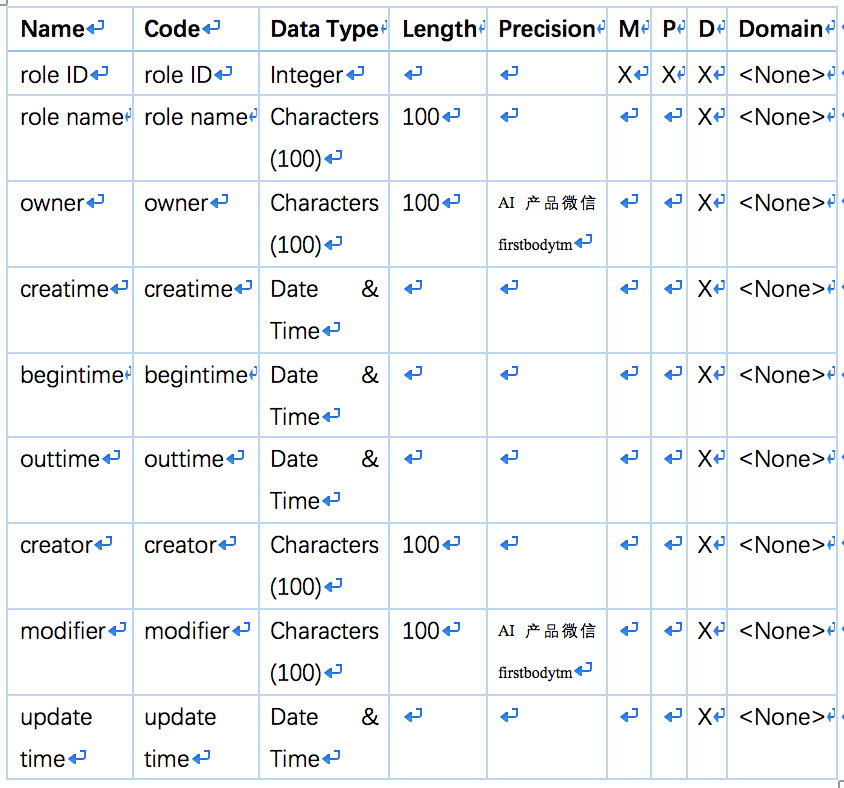
Task: Click the modifier cell in the Code column
Action: [196, 652]
